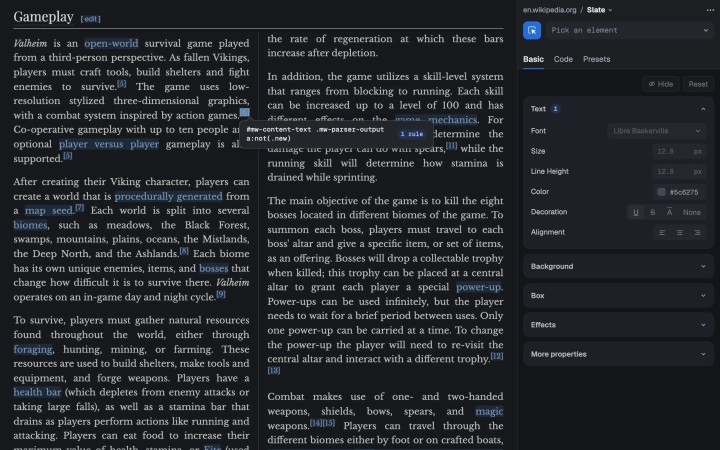Open the foraging link
720x450 pixels.
(33, 349)
